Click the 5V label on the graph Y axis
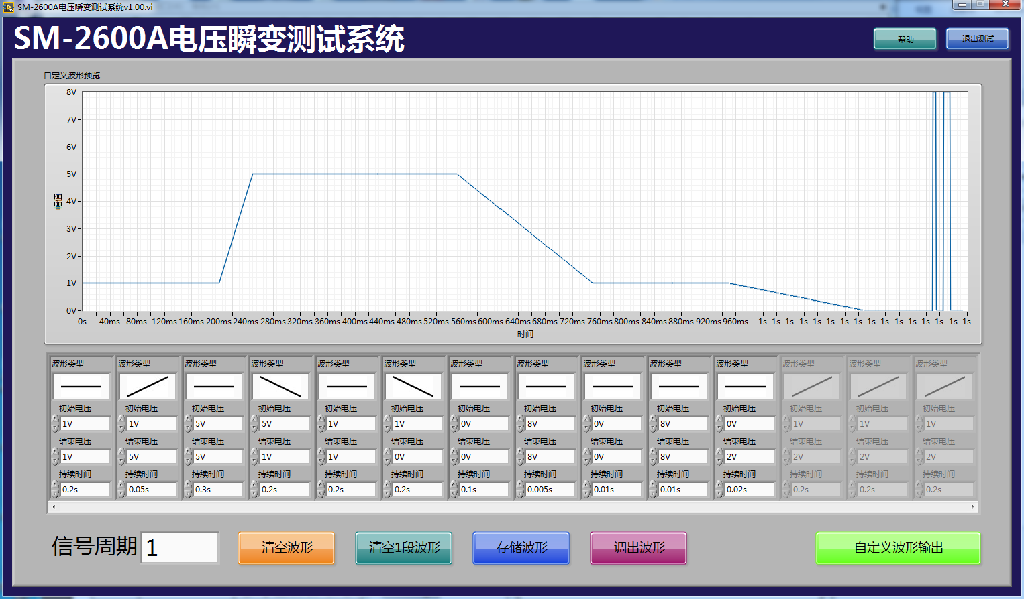1024x599 pixels. (x=72, y=174)
